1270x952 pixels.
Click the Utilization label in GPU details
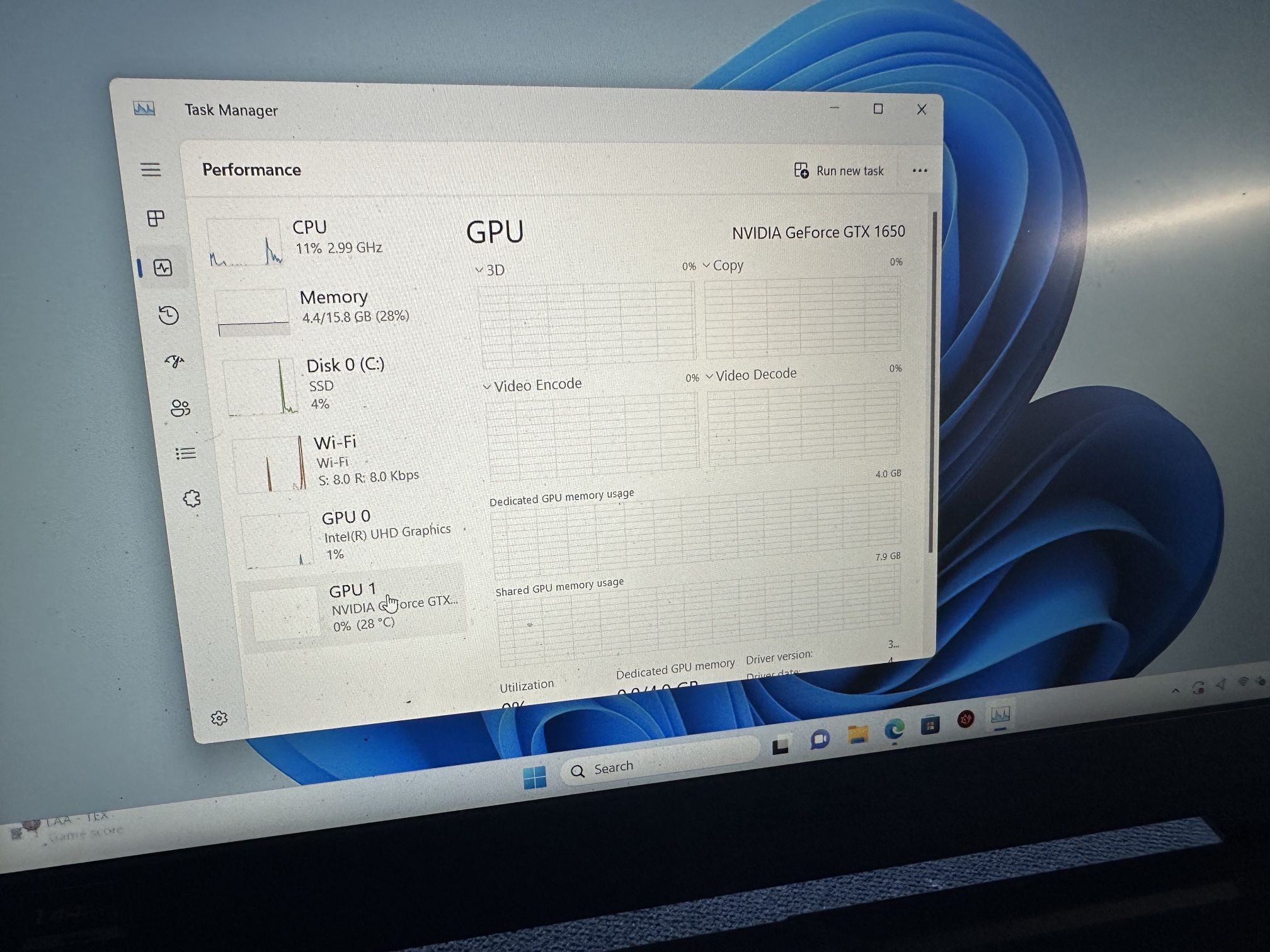pos(527,685)
